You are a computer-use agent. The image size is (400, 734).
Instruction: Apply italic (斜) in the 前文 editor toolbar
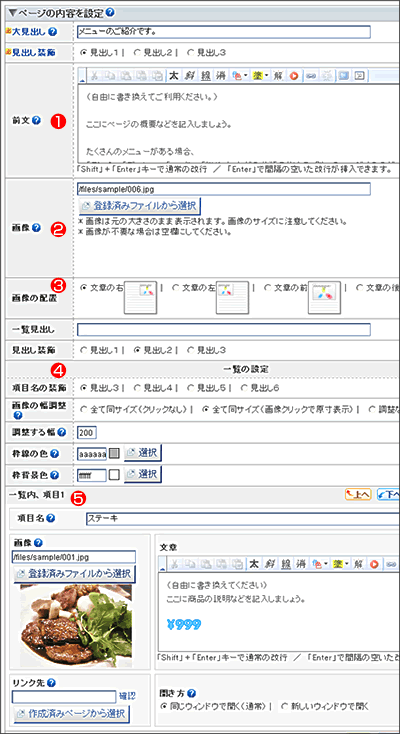pos(190,76)
